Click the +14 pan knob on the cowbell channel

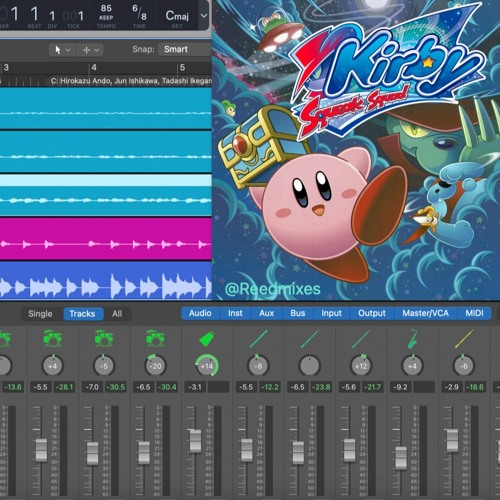click(x=207, y=366)
